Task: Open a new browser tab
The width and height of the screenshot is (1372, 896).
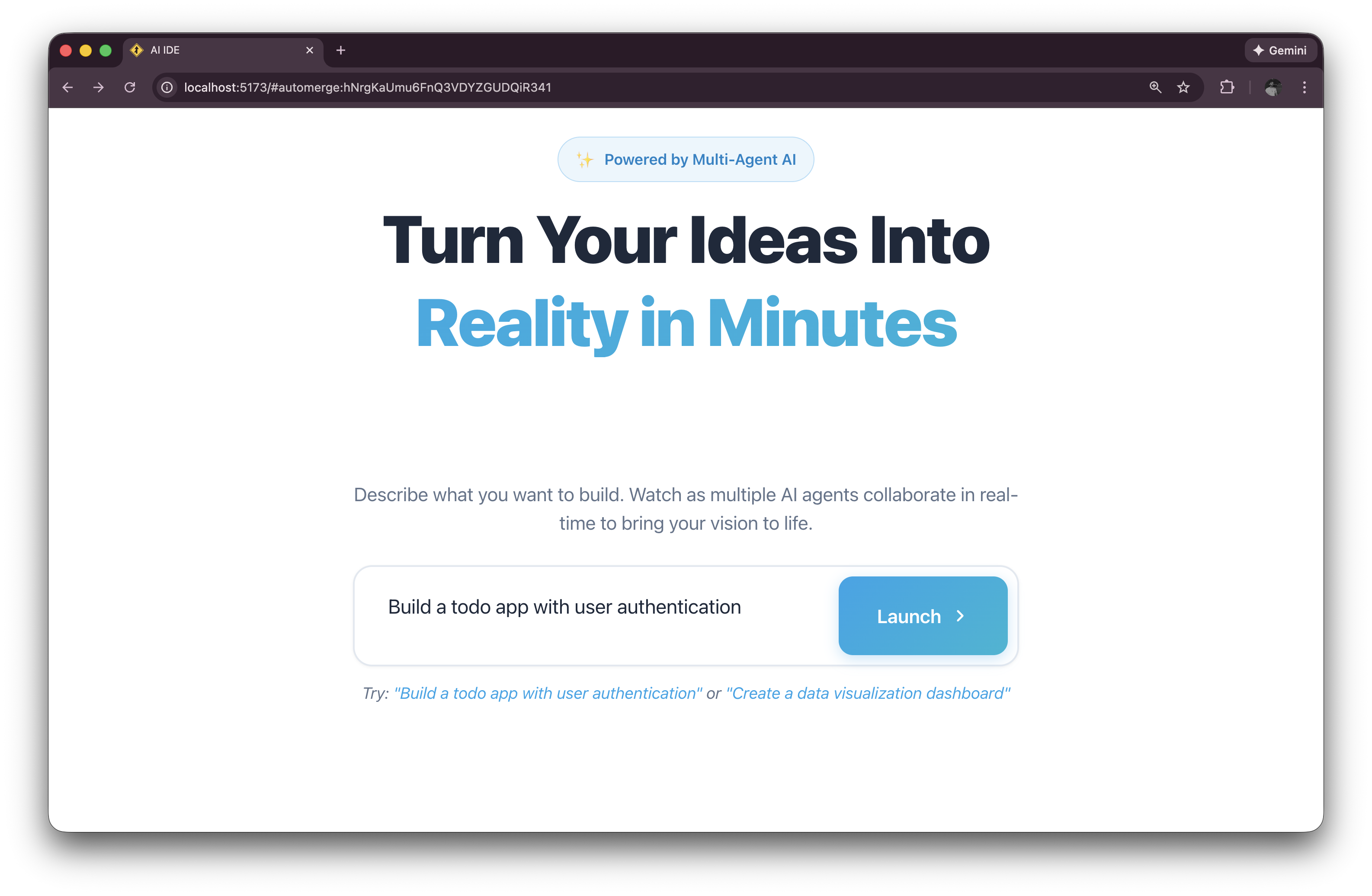Action: click(341, 51)
